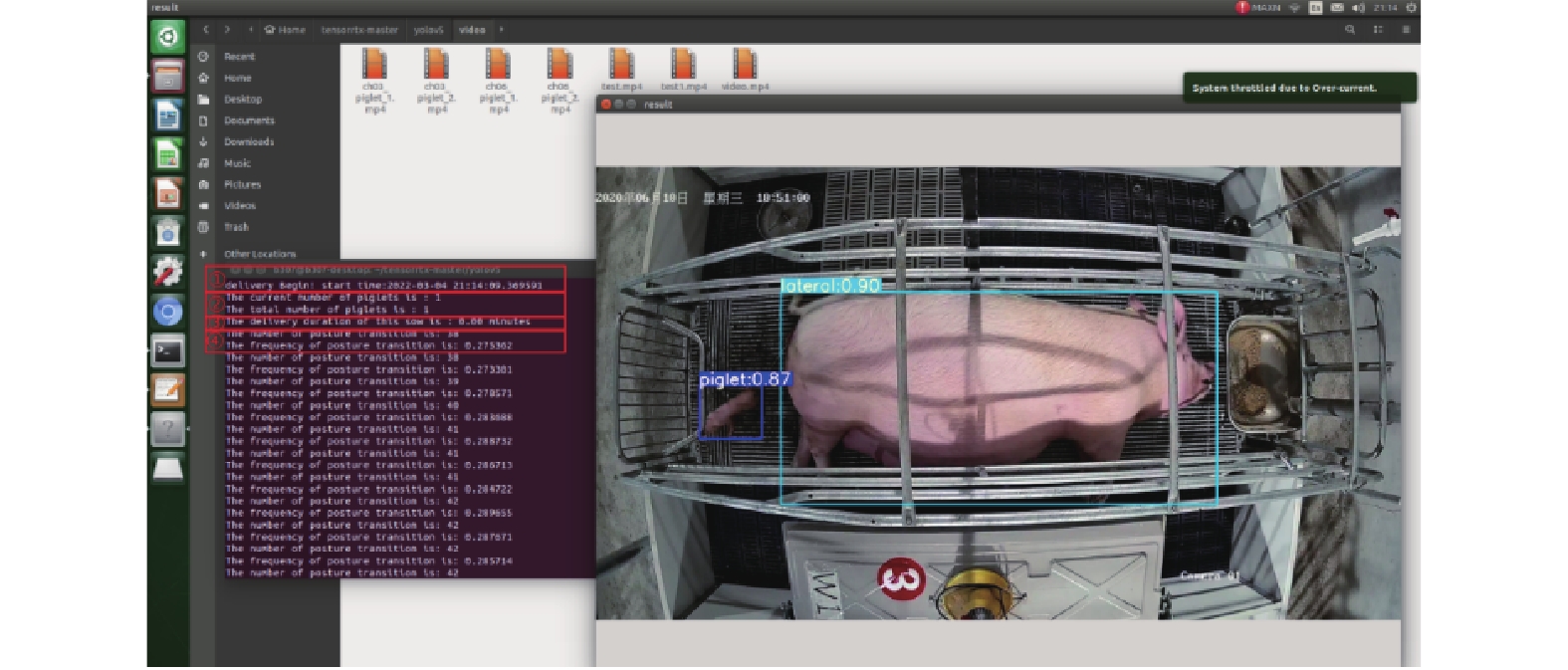Open the file manager hamburger menu
Image resolution: width=1568 pixels, height=670 pixels.
(x=1406, y=30)
